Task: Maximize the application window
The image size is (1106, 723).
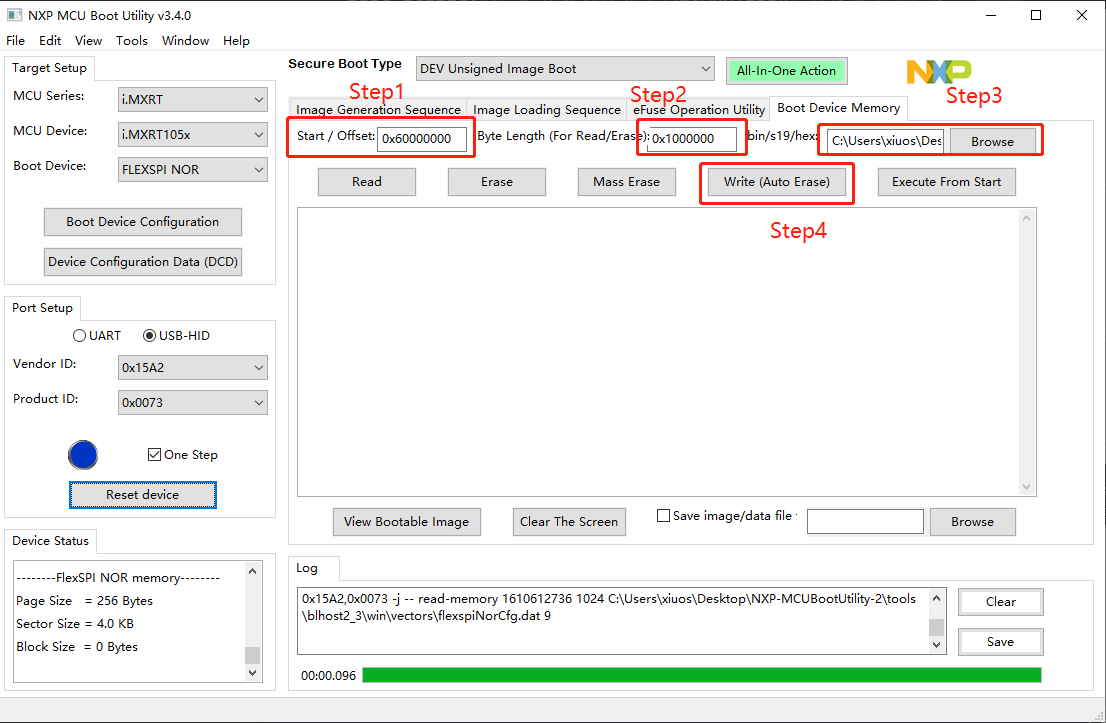Action: 1036,15
